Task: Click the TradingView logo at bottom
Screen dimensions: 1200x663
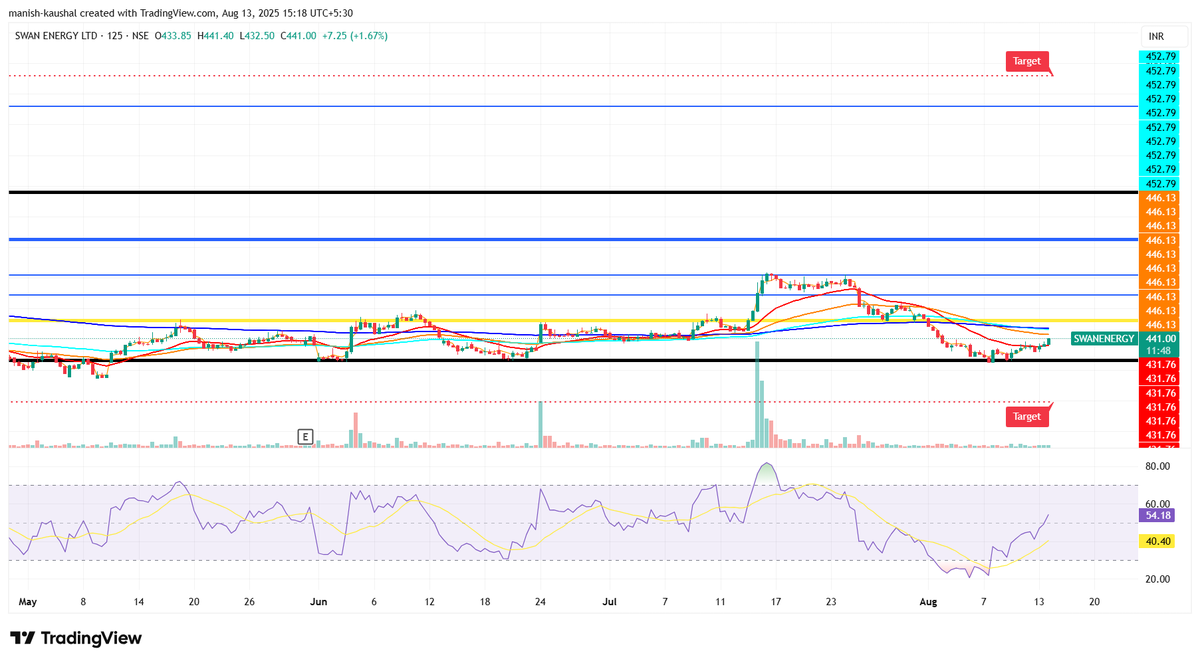Action: (x=76, y=638)
